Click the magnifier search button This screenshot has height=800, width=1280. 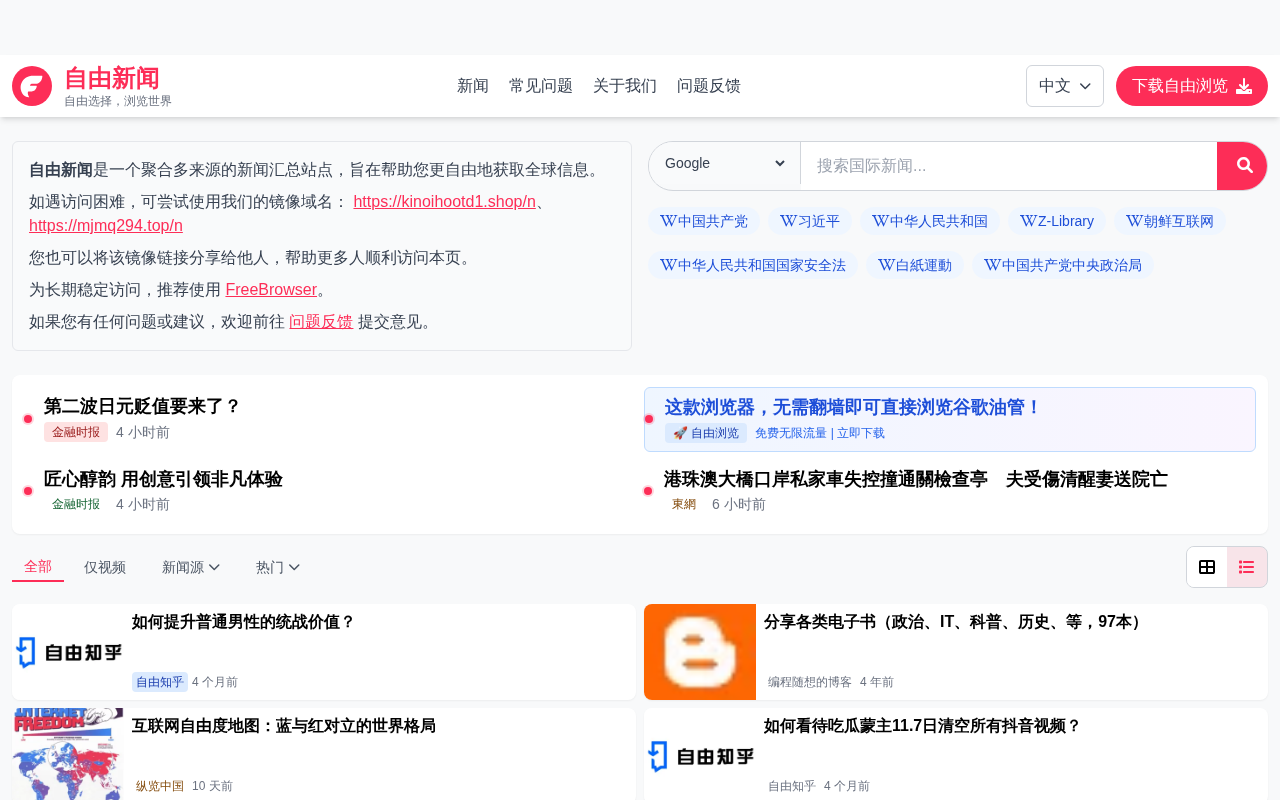(x=1242, y=166)
